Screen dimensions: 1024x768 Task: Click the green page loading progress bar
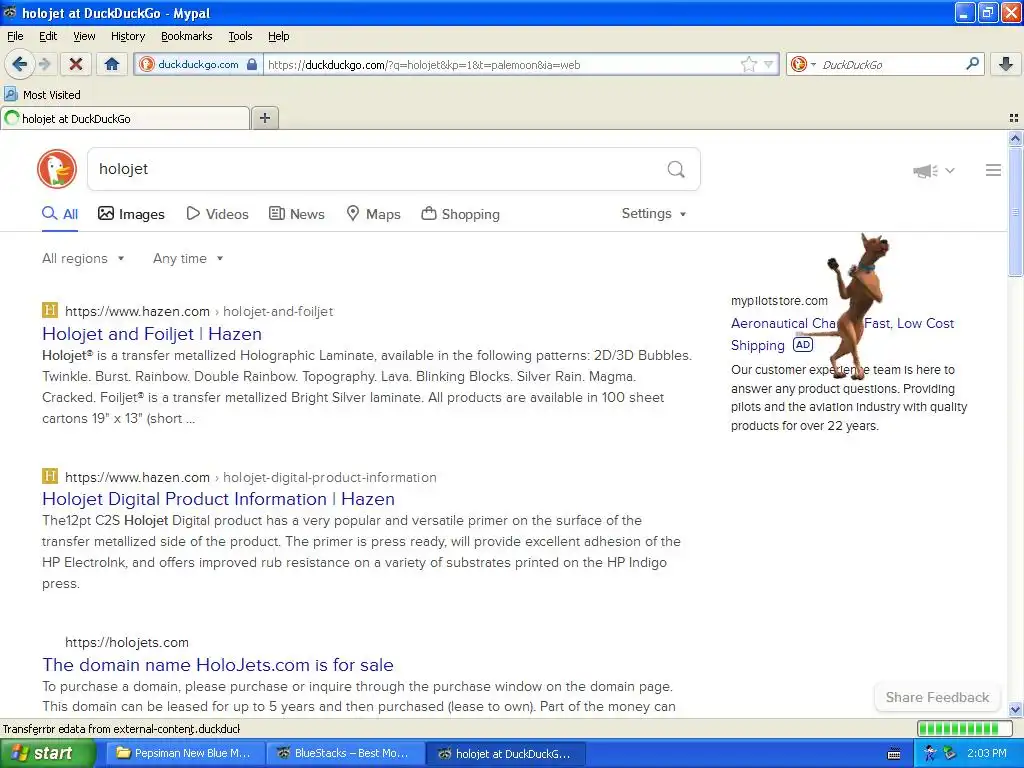coord(964,728)
